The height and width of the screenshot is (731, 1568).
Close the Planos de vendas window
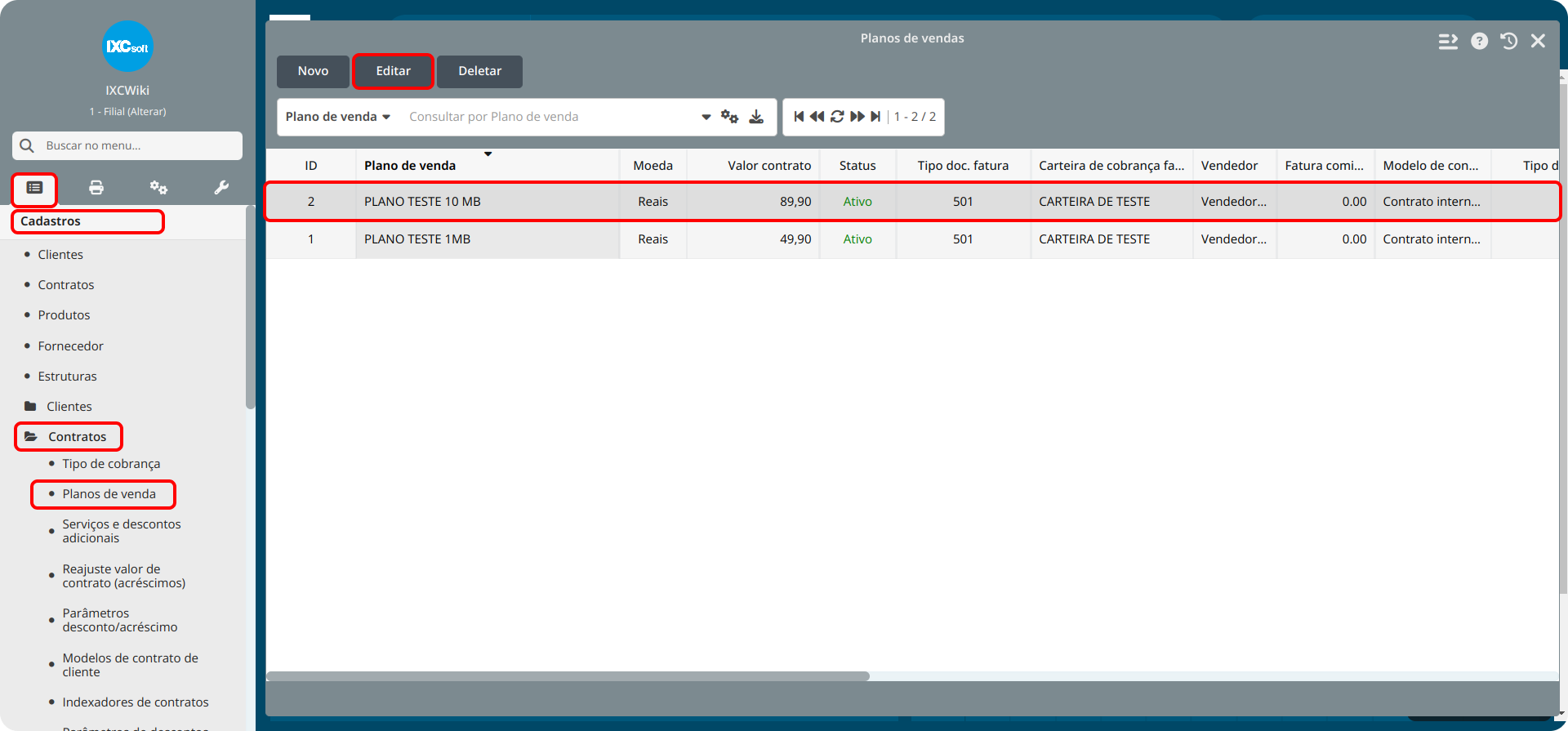point(1538,41)
